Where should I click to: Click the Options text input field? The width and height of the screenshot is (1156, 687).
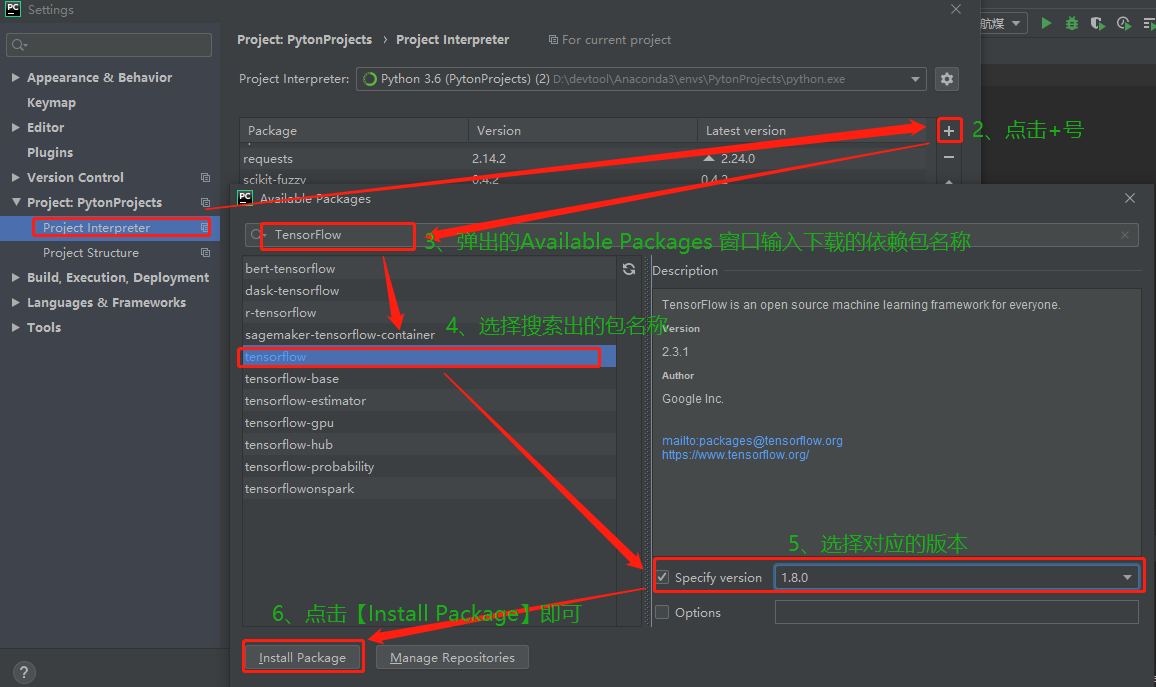point(956,612)
